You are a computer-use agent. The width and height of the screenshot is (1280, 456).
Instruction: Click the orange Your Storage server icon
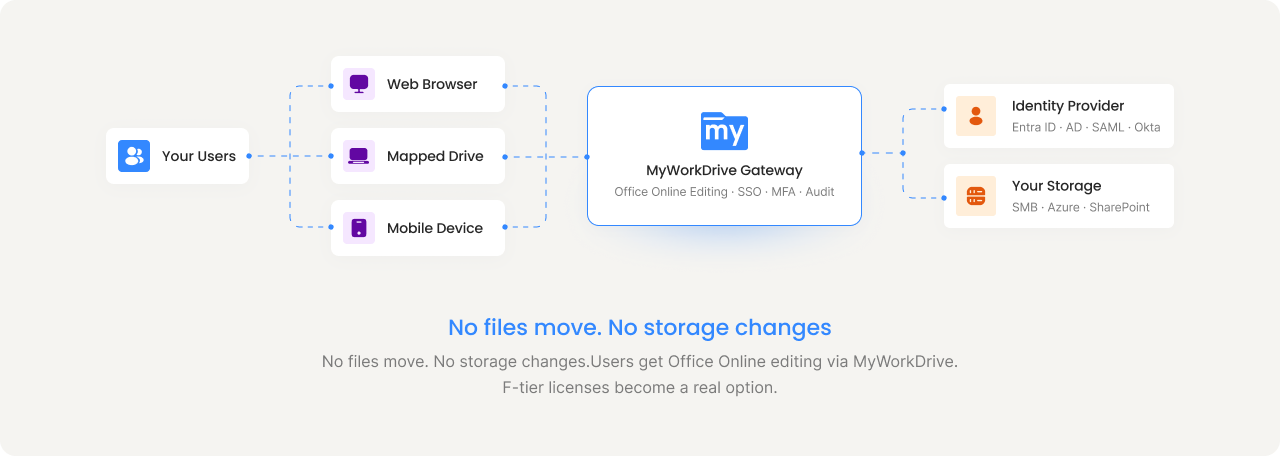(x=975, y=196)
